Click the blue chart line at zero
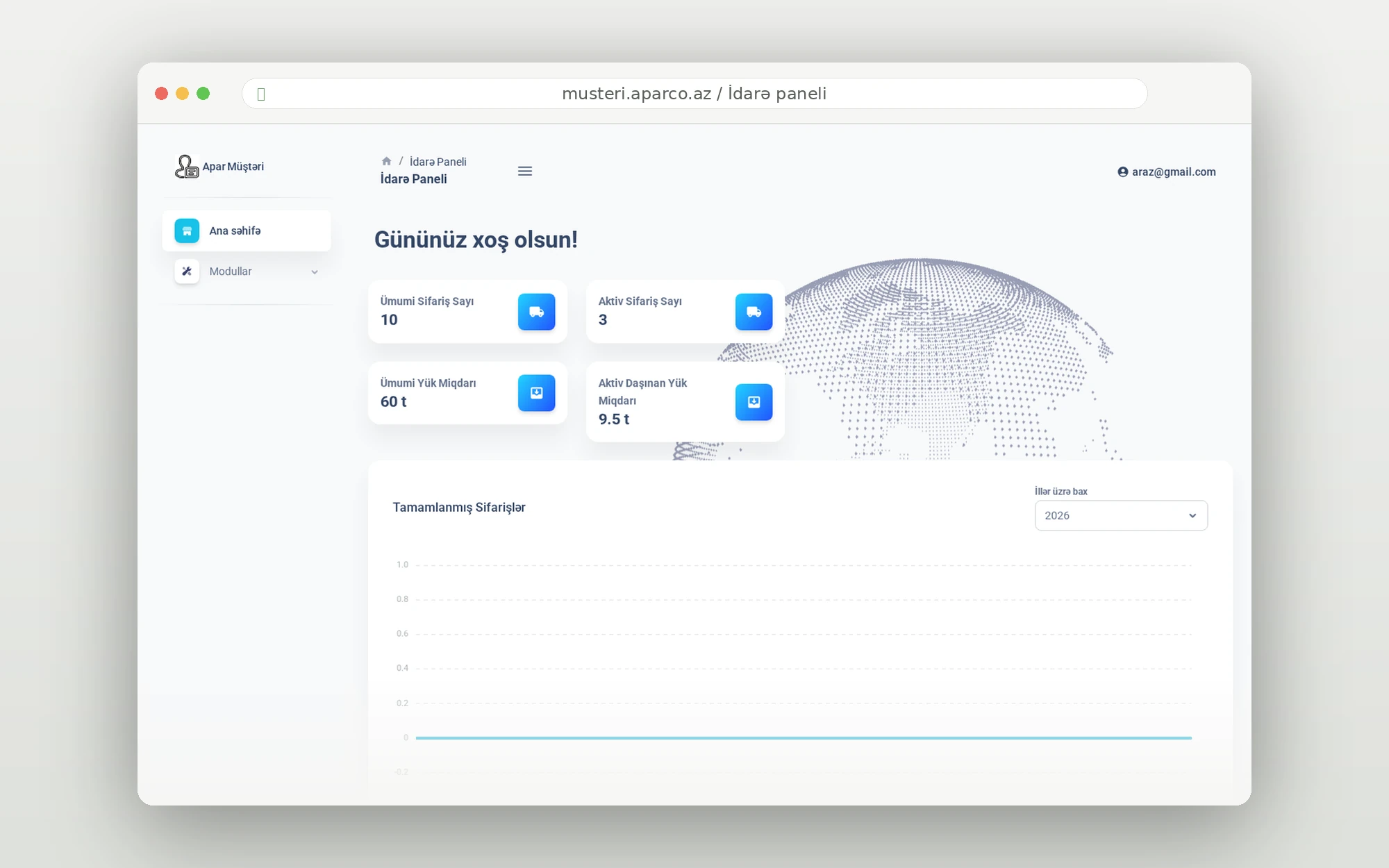 click(804, 737)
